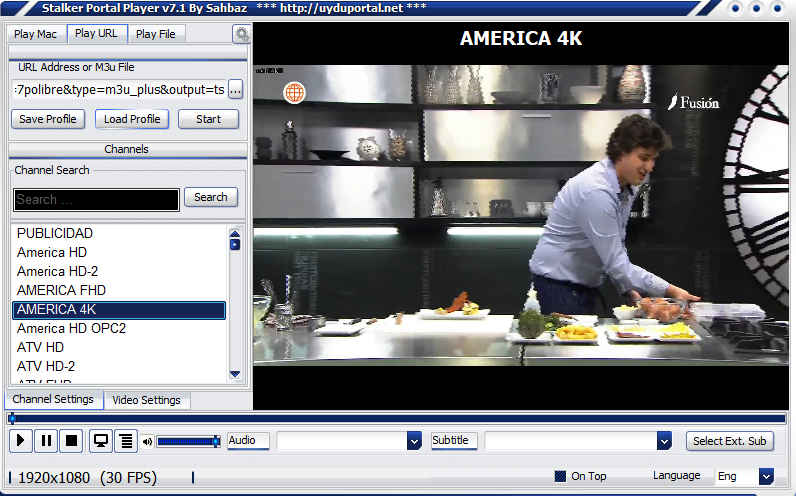Viewport: 796px width, 496px height.
Task: Expand the Language dropdown
Action: pos(766,477)
